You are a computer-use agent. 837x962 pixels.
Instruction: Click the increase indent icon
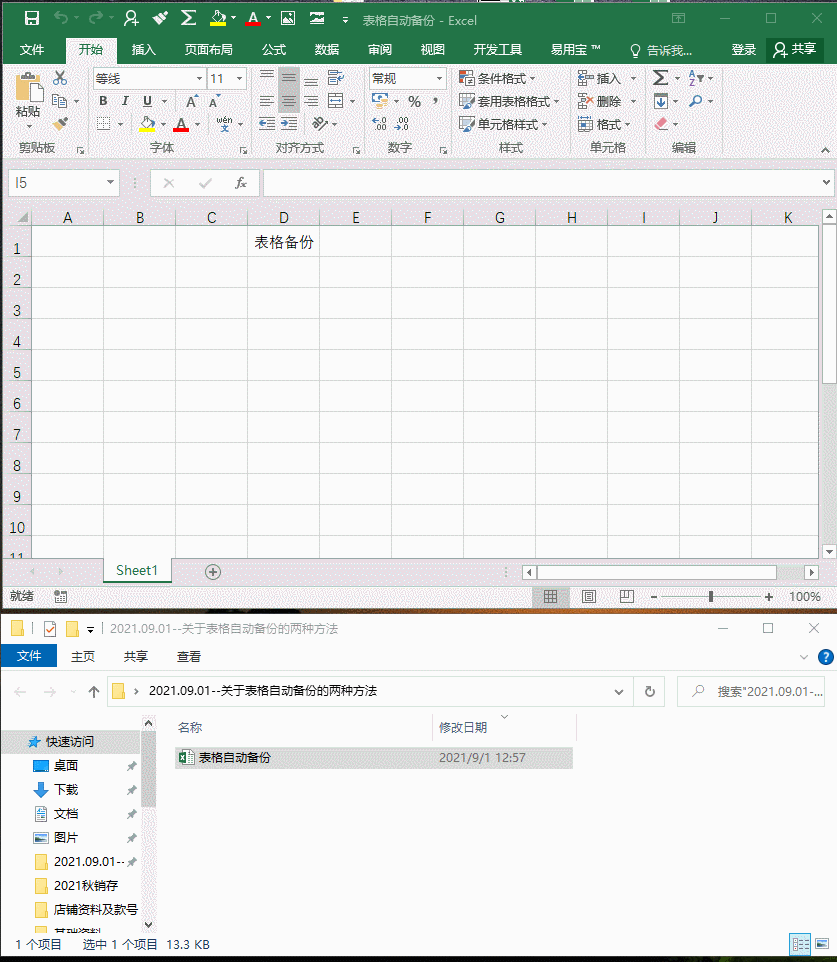click(x=289, y=124)
